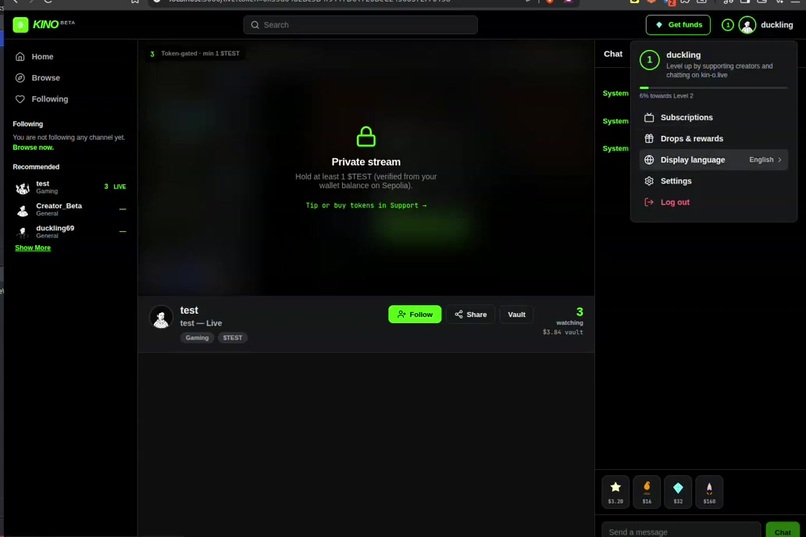Send the rocket $160 tip

(x=709, y=492)
